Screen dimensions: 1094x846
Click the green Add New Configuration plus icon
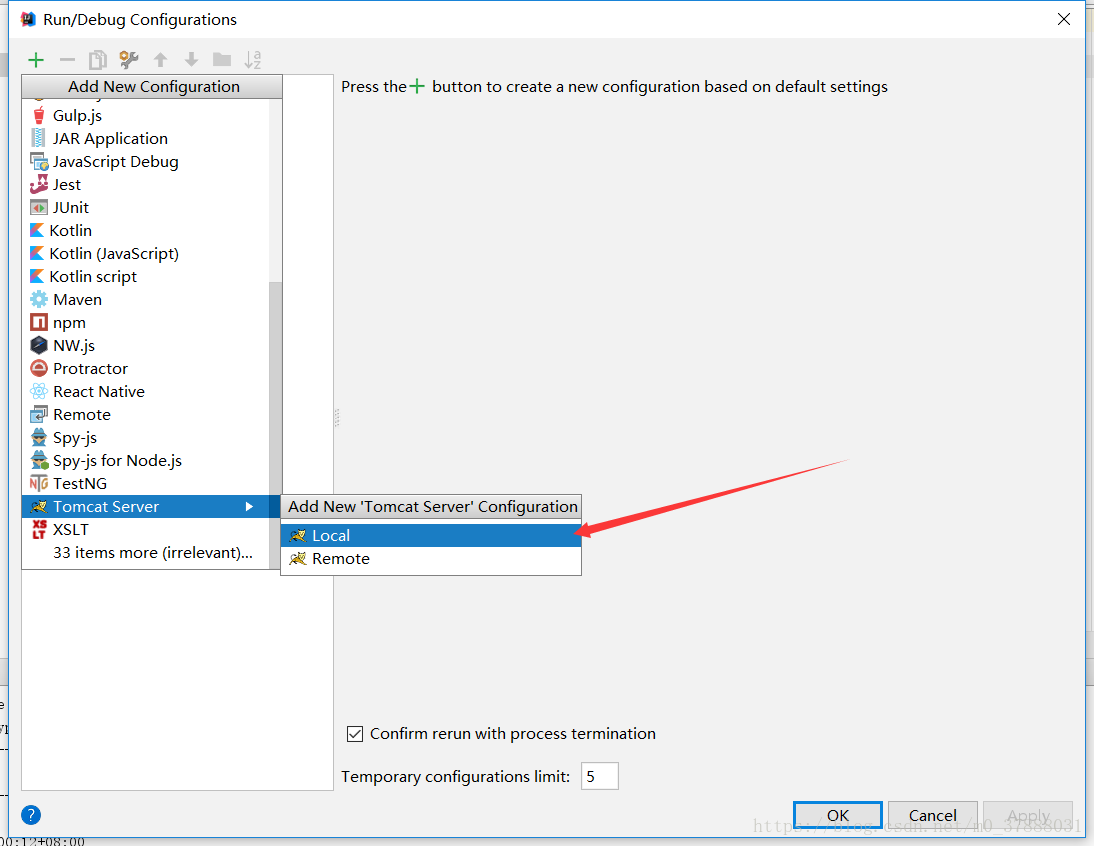pyautogui.click(x=36, y=60)
